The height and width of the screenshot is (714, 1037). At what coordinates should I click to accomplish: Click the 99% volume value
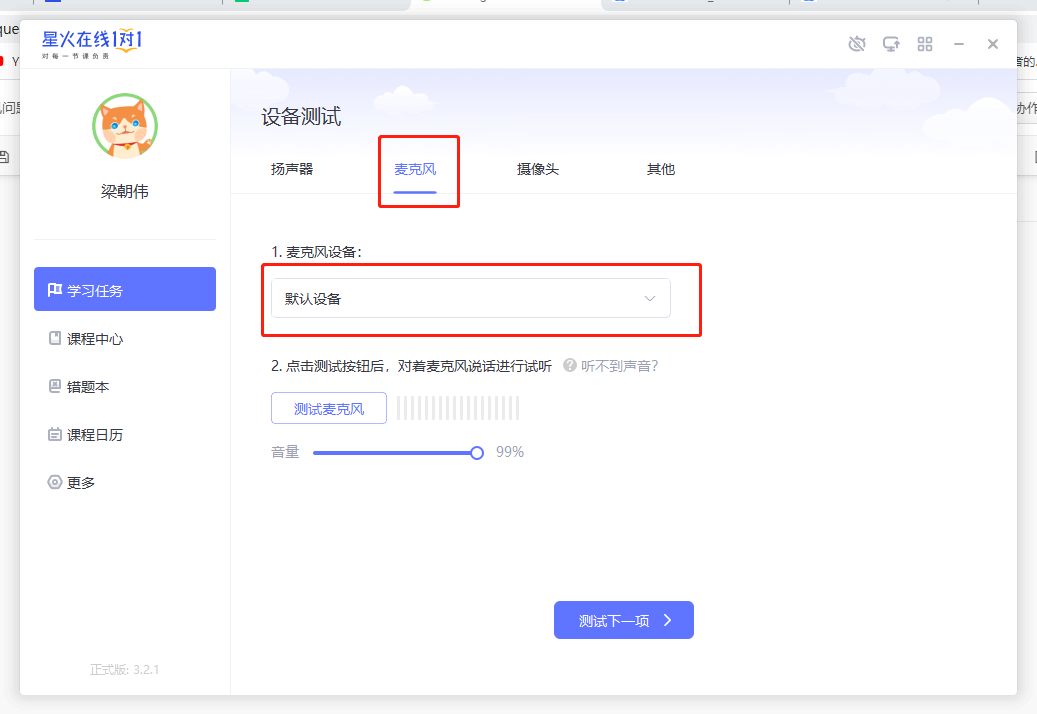tap(510, 452)
